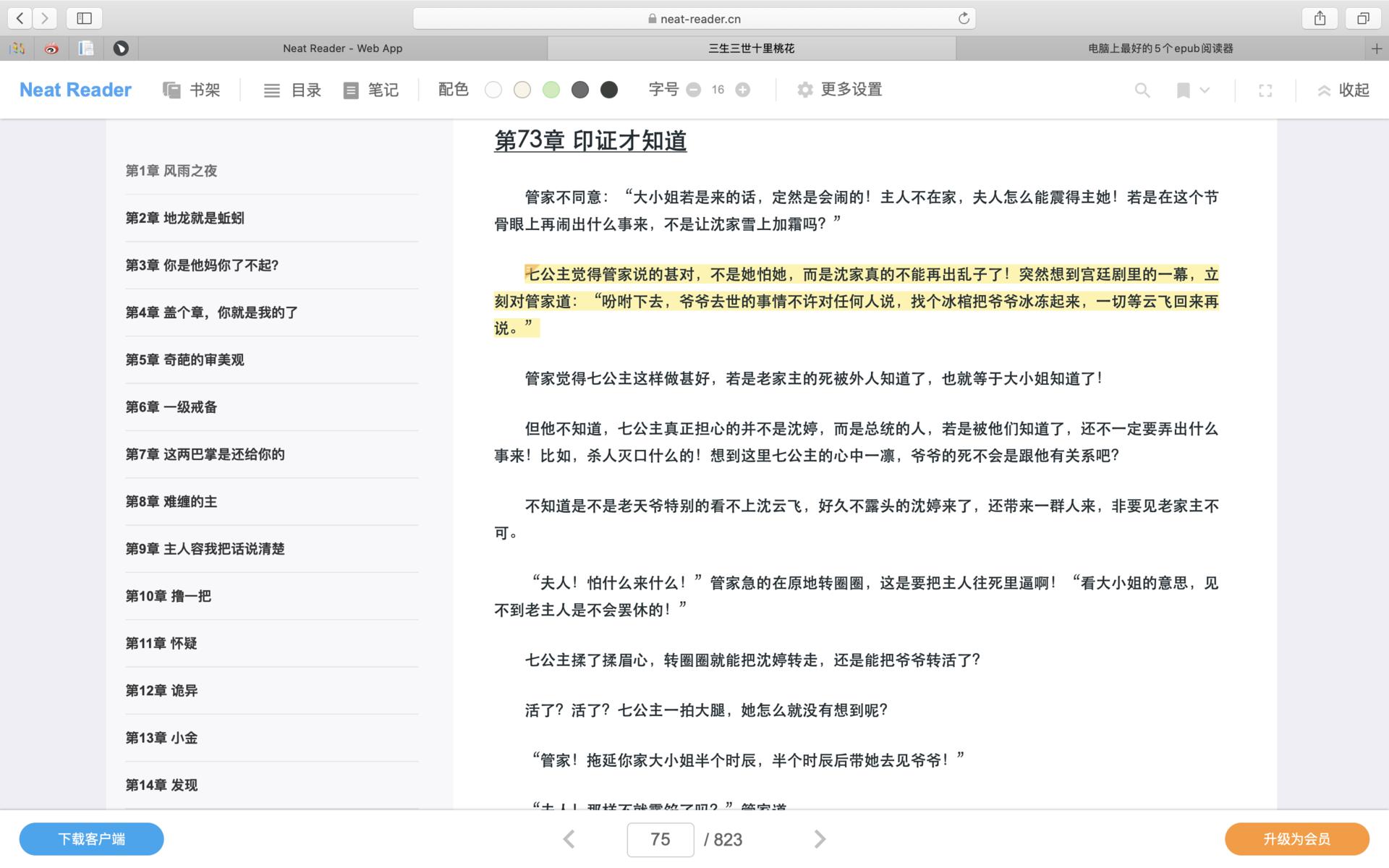The image size is (1389, 868).
Task: Click 升级为会员 upgrade button
Action: pyautogui.click(x=1296, y=839)
